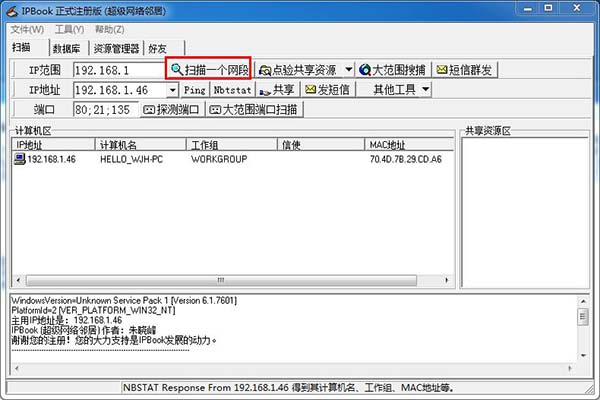Expand the 其他工具 dropdown

[x=426, y=90]
